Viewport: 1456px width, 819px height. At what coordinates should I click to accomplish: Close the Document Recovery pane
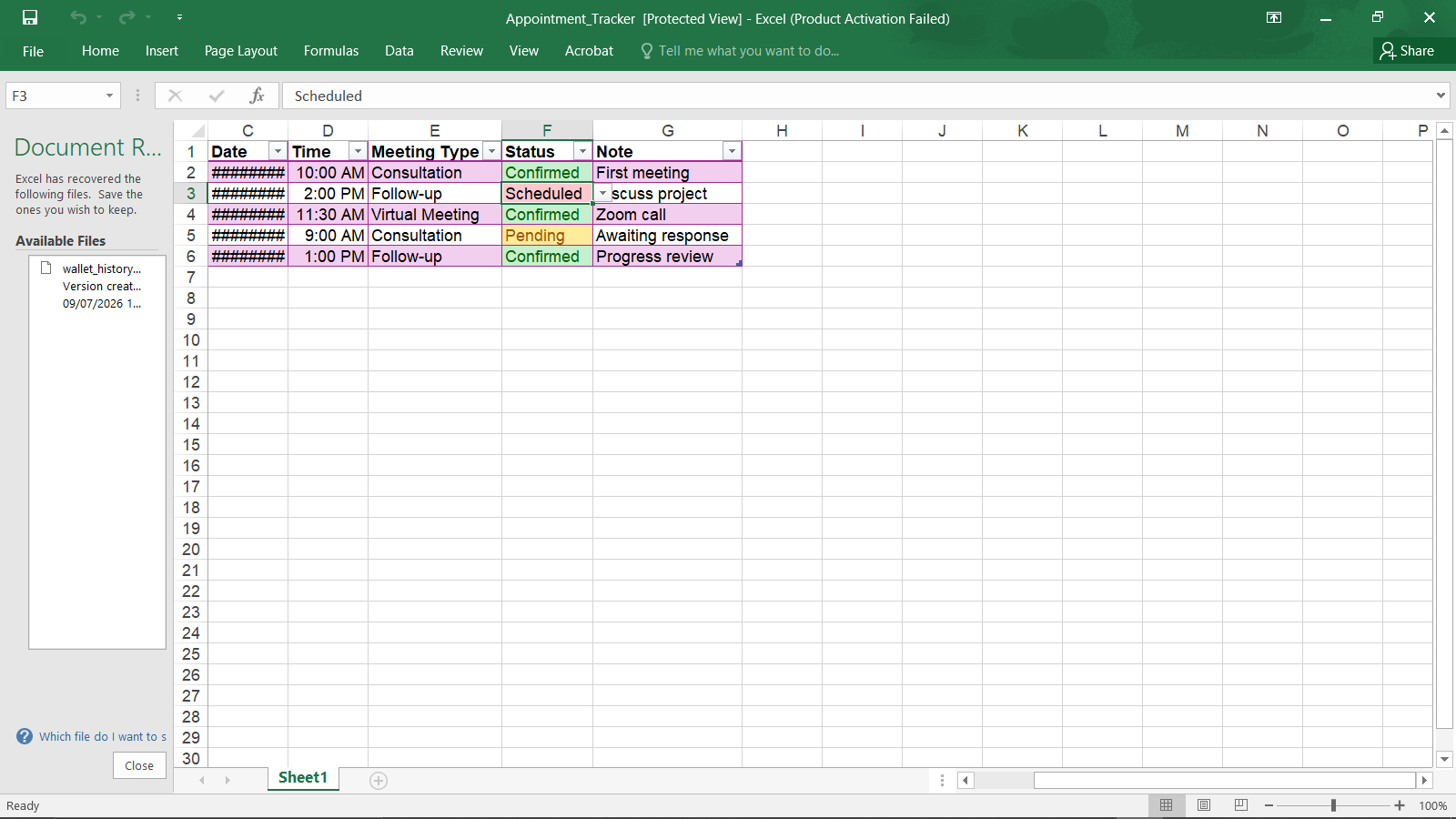click(x=139, y=765)
